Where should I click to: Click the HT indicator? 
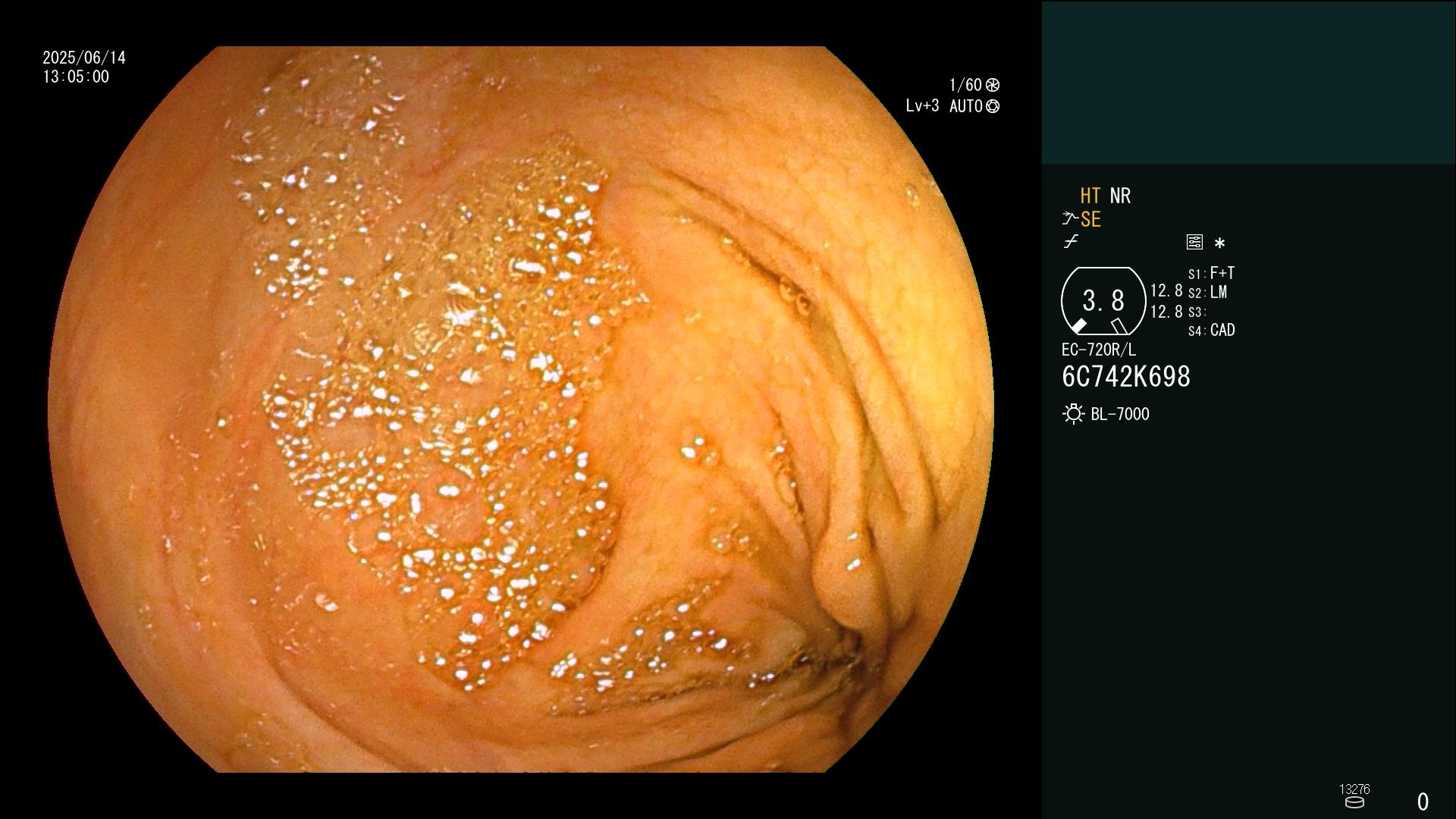pyautogui.click(x=1090, y=196)
